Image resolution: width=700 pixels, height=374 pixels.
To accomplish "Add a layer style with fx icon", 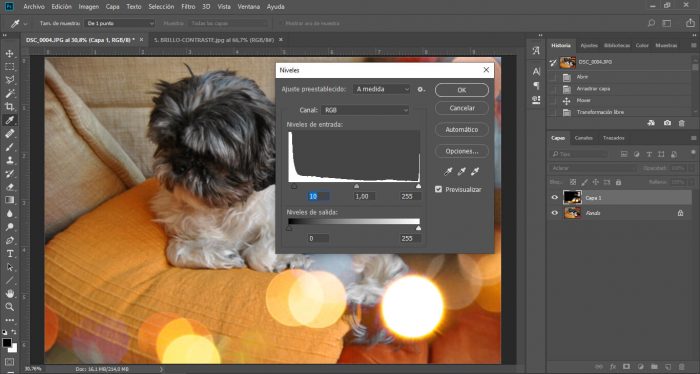I will point(612,367).
